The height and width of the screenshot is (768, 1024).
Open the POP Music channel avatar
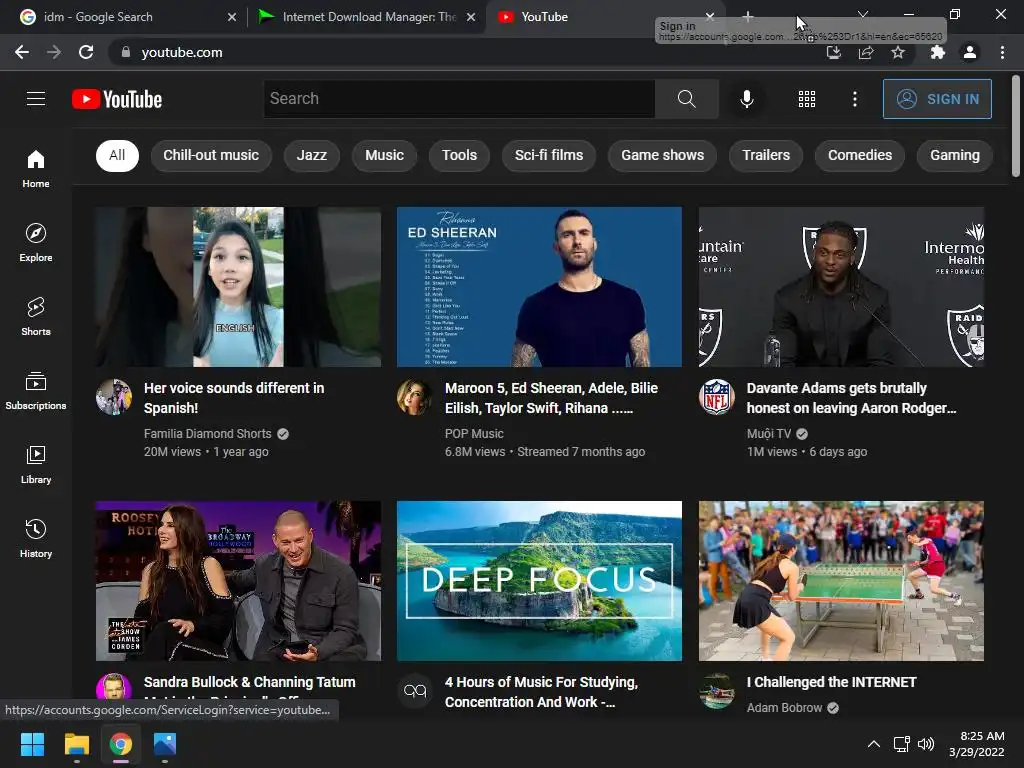point(415,396)
